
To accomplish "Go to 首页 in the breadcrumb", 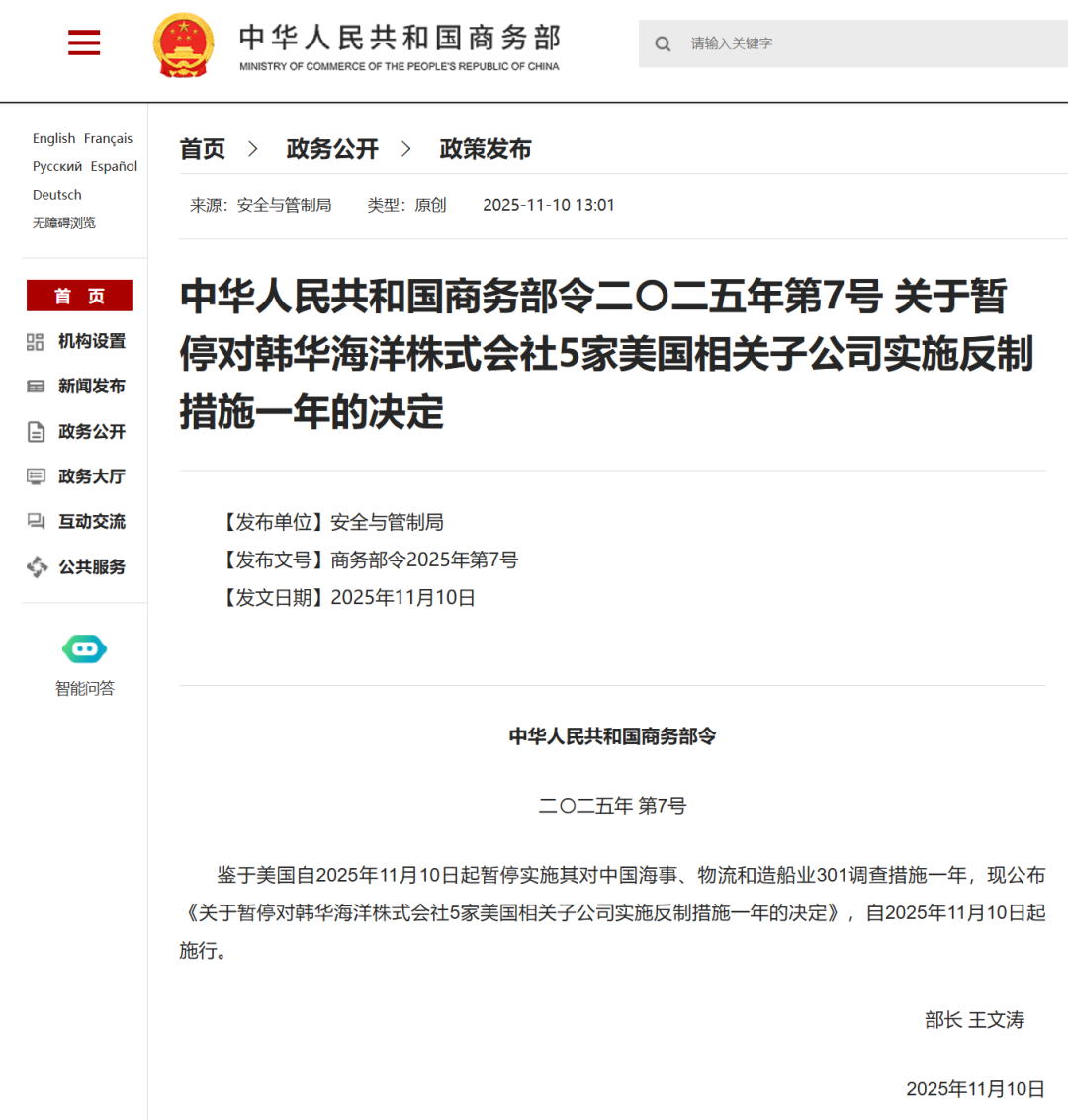I will pos(202,149).
